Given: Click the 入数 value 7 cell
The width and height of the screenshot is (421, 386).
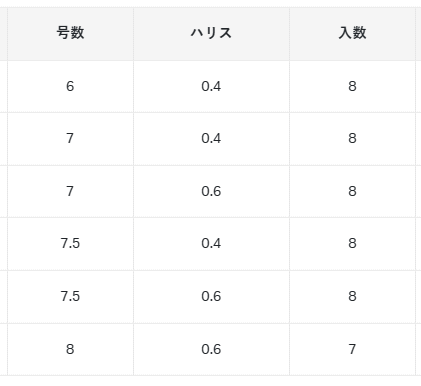Looking at the screenshot, I should pyautogui.click(x=352, y=349).
